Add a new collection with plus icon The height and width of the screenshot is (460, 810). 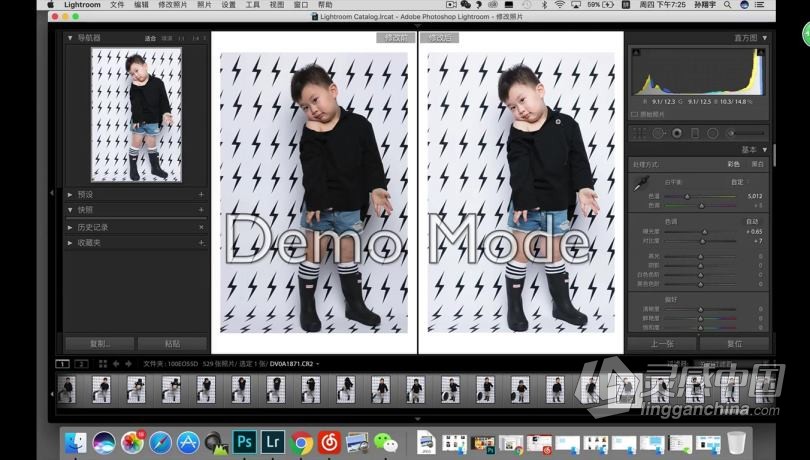pos(201,242)
